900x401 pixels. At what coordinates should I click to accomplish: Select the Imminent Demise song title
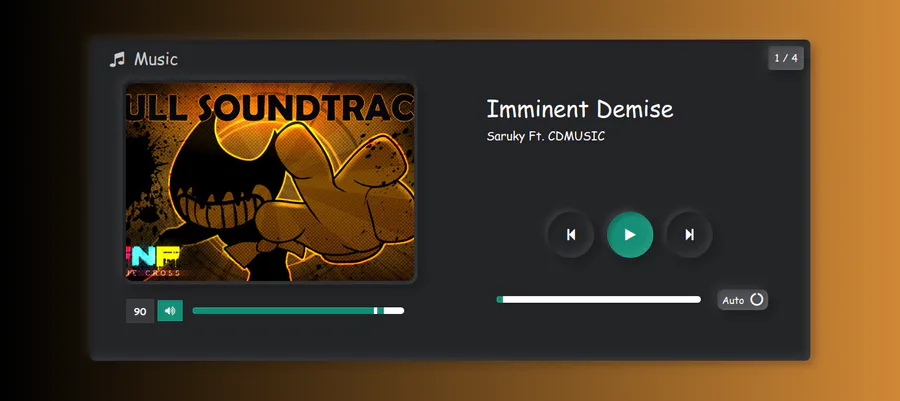coord(580,109)
